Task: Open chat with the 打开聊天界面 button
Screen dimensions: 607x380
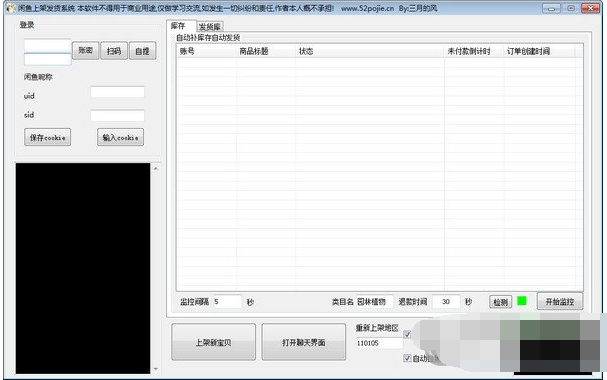Action: pyautogui.click(x=304, y=342)
